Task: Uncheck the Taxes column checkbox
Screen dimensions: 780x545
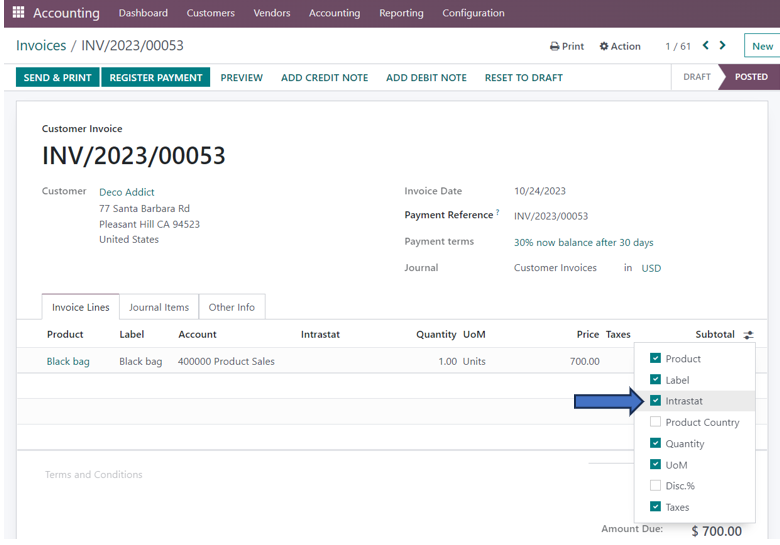Action: 656,507
